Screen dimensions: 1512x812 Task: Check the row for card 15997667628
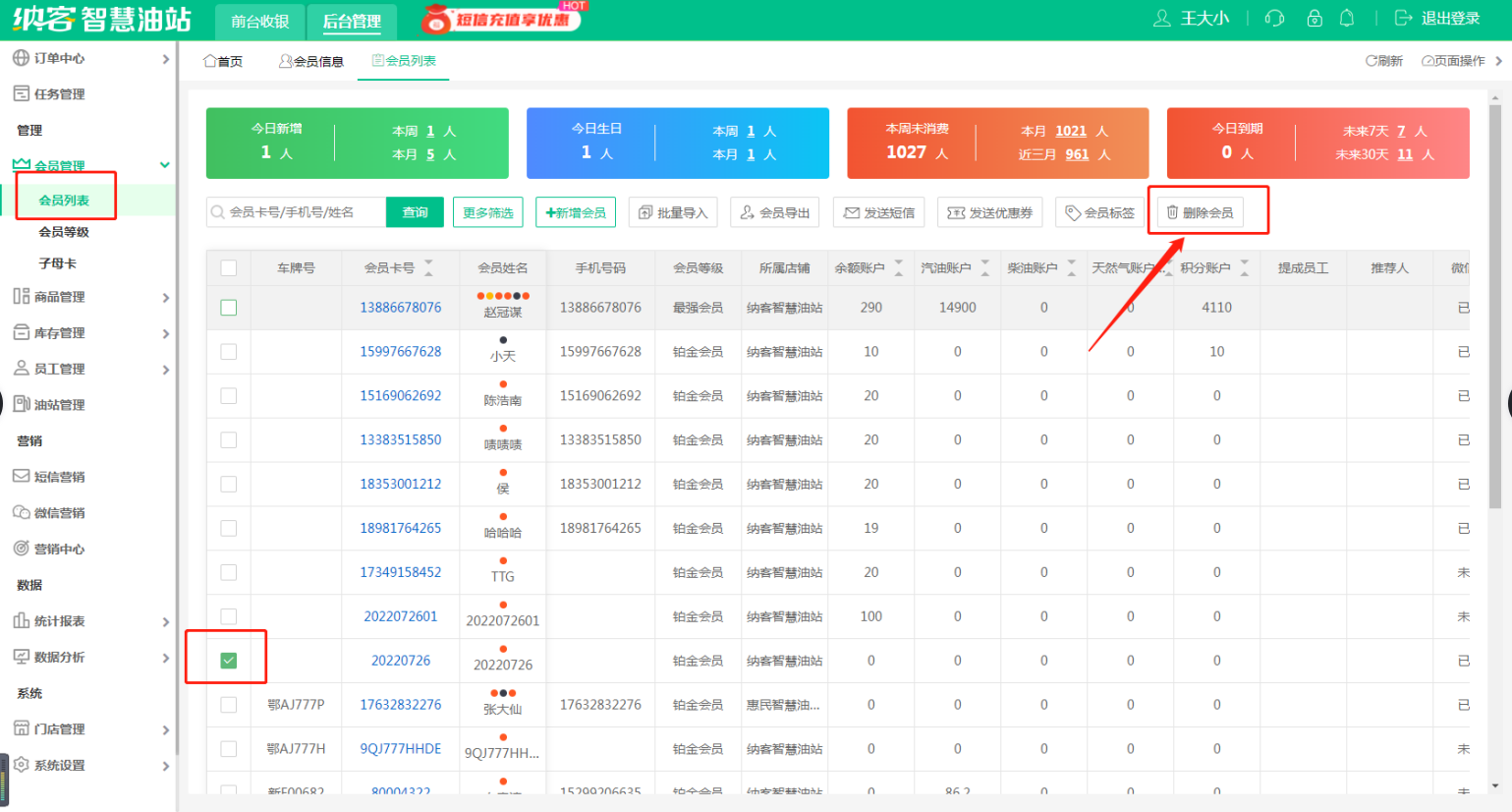tap(229, 351)
